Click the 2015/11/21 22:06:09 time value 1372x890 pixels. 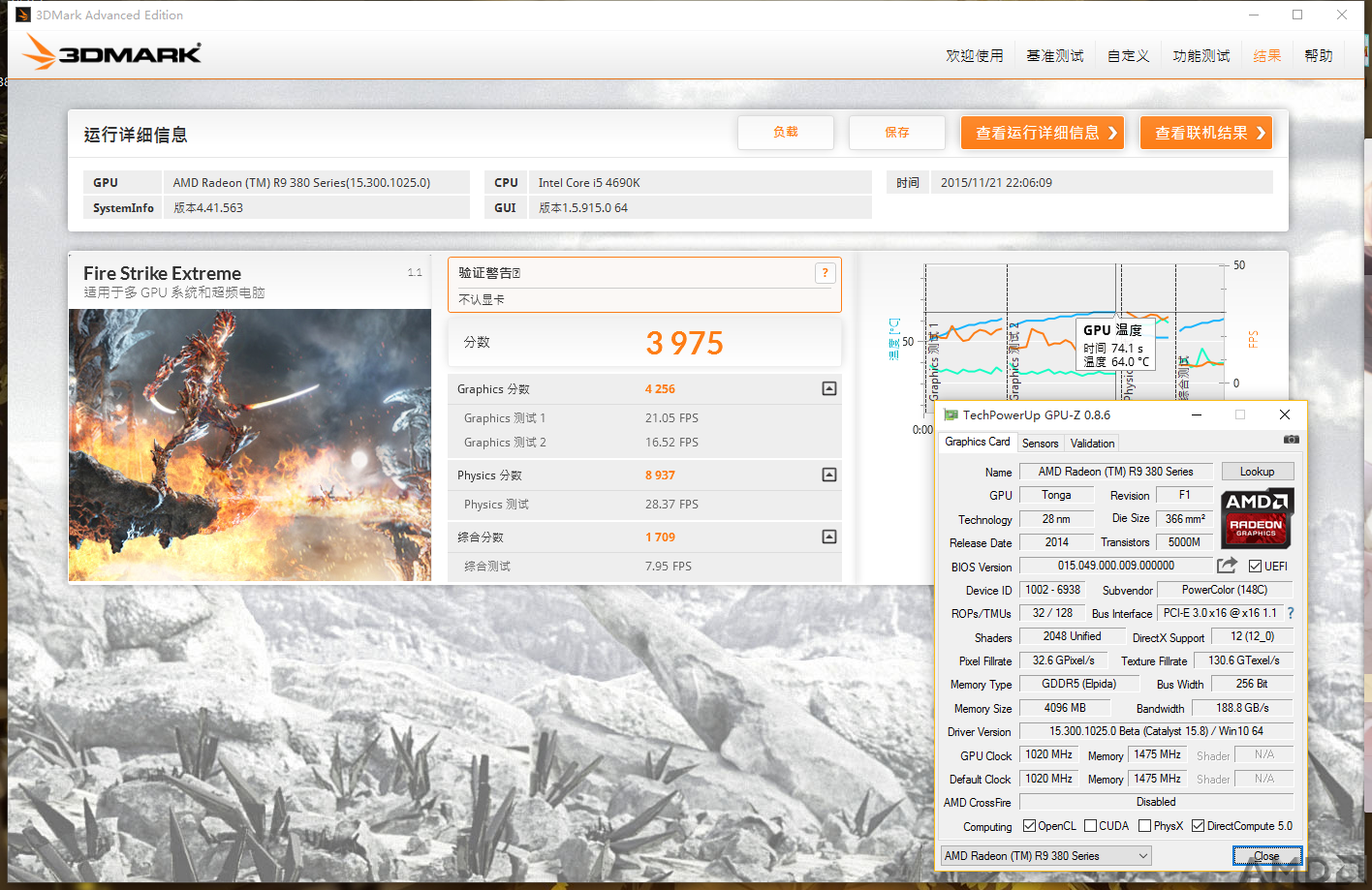996,183
